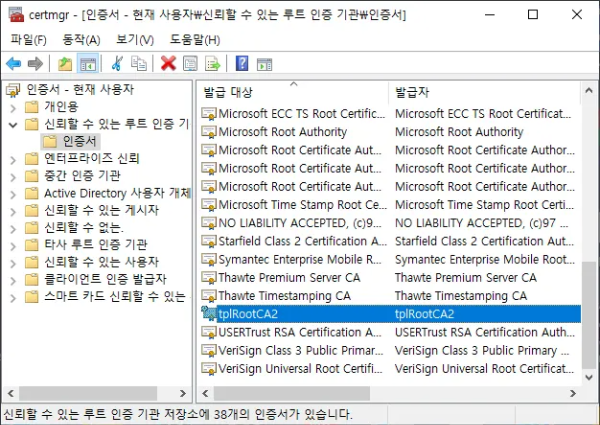Click the Microsoft Root Authority certificate icon
The image size is (600, 425).
(209, 132)
